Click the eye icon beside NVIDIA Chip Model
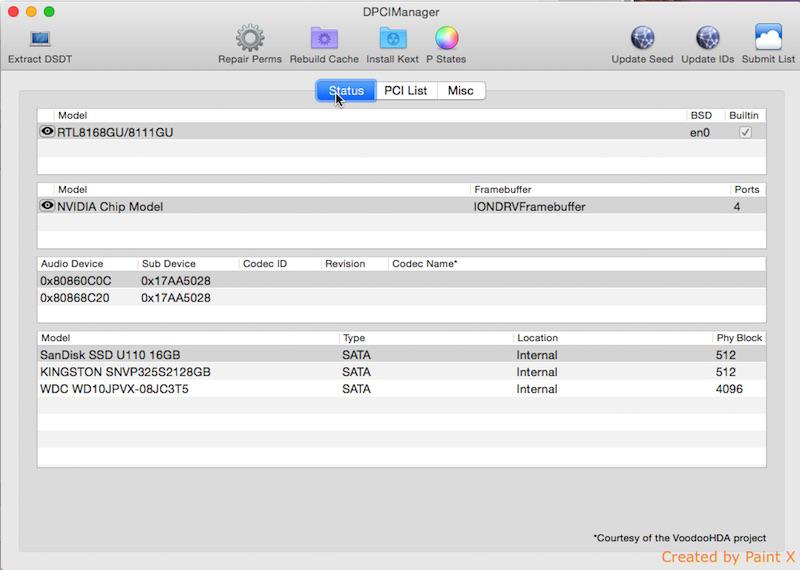This screenshot has height=570, width=800. [x=47, y=206]
